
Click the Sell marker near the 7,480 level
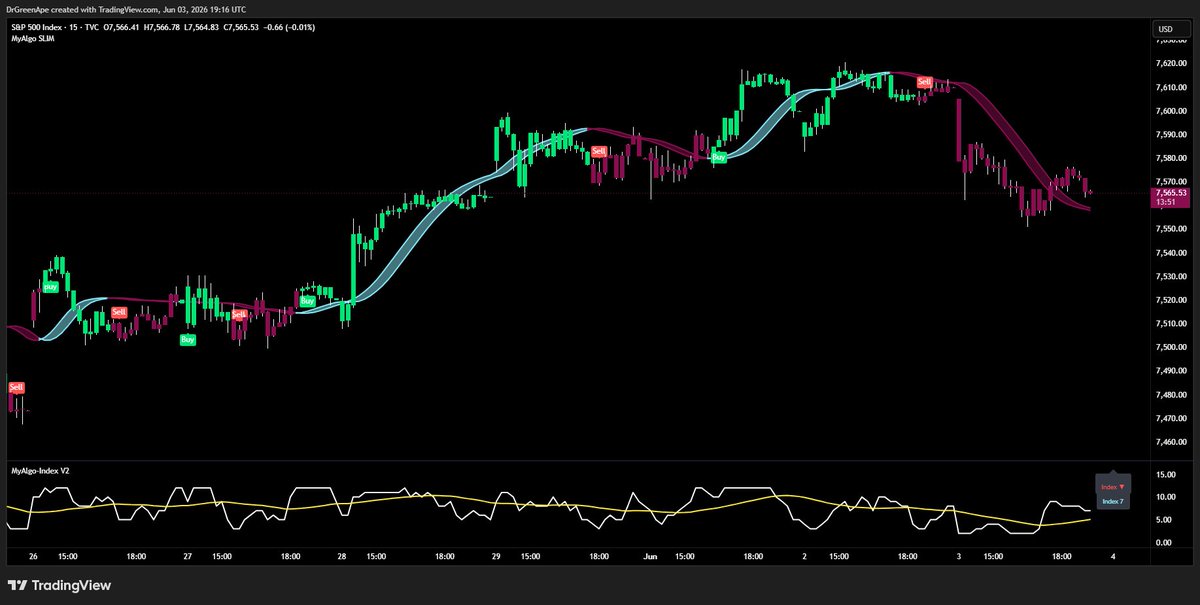point(16,387)
